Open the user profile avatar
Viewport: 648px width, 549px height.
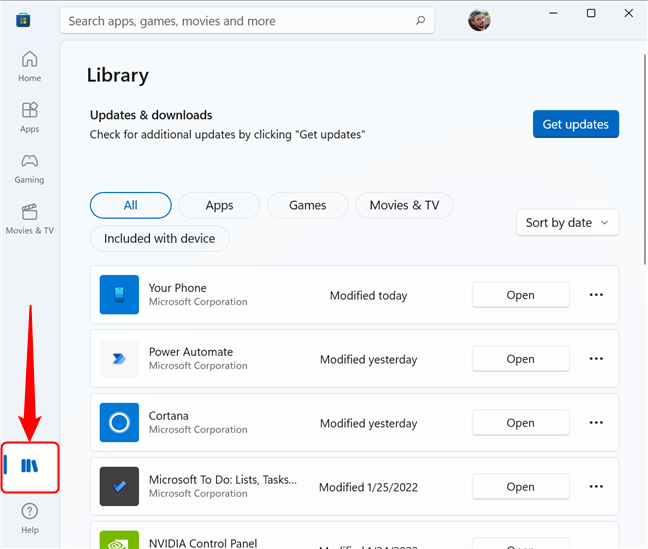(479, 20)
